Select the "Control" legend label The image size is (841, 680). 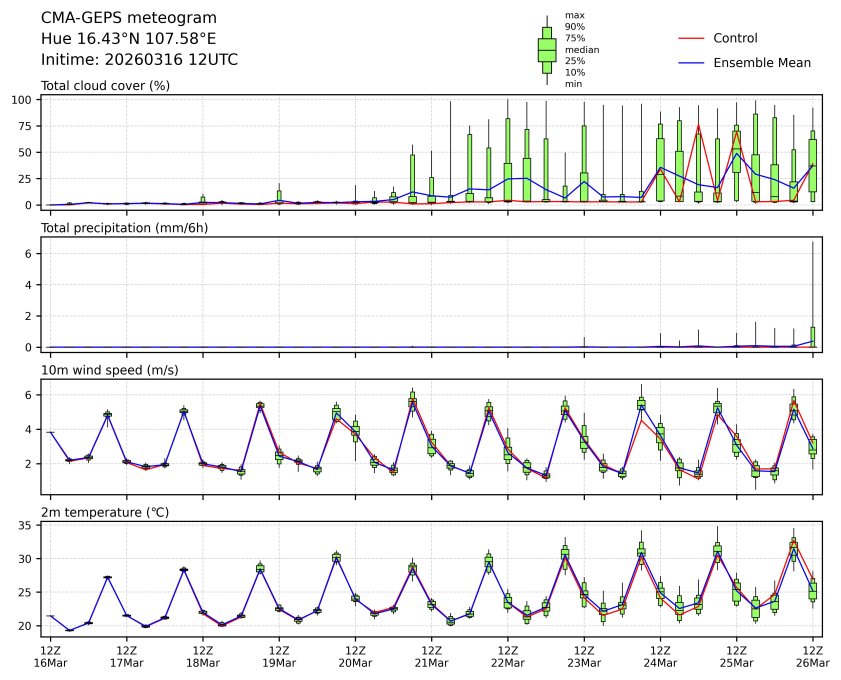(x=735, y=38)
